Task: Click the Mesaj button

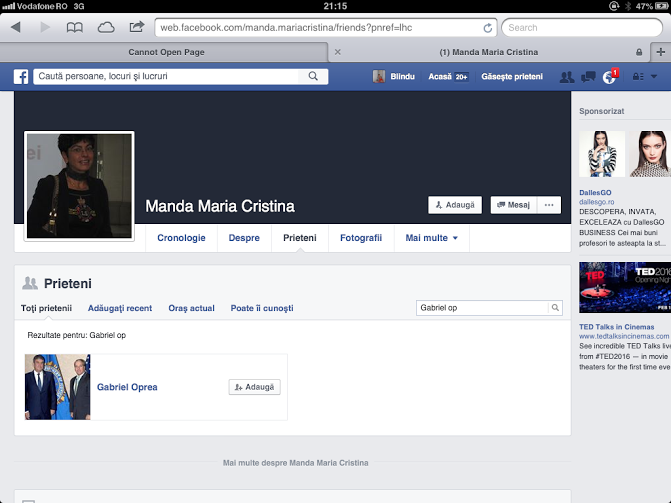Action: pyautogui.click(x=514, y=205)
